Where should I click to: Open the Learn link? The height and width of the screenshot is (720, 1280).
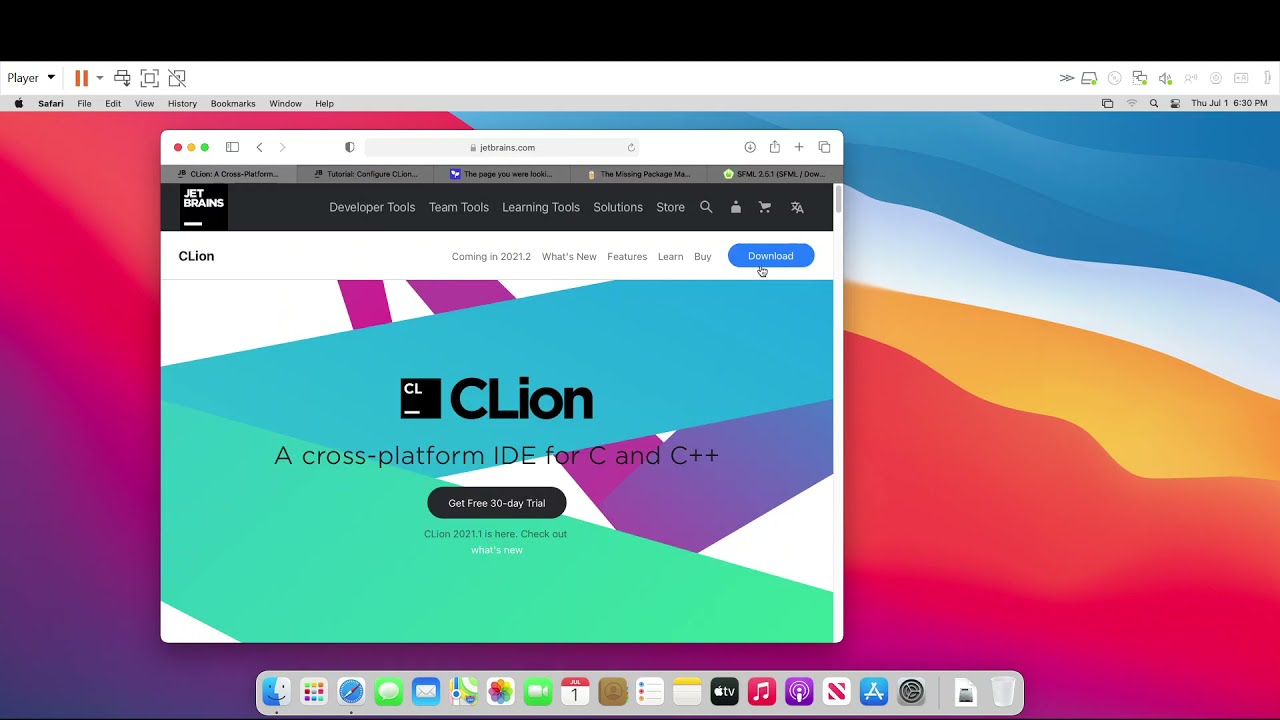click(x=671, y=257)
